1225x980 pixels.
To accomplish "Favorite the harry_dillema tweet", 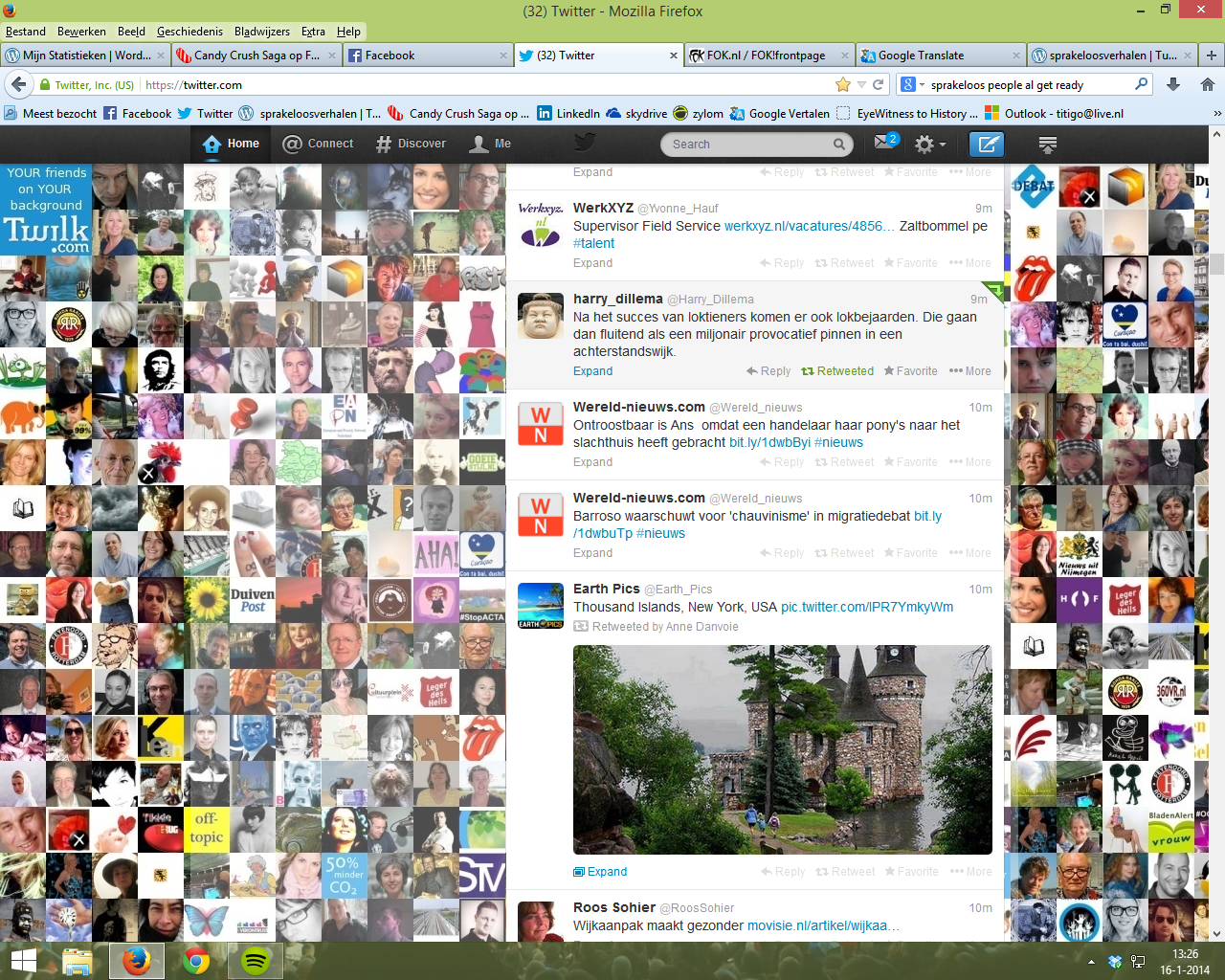I will [910, 371].
